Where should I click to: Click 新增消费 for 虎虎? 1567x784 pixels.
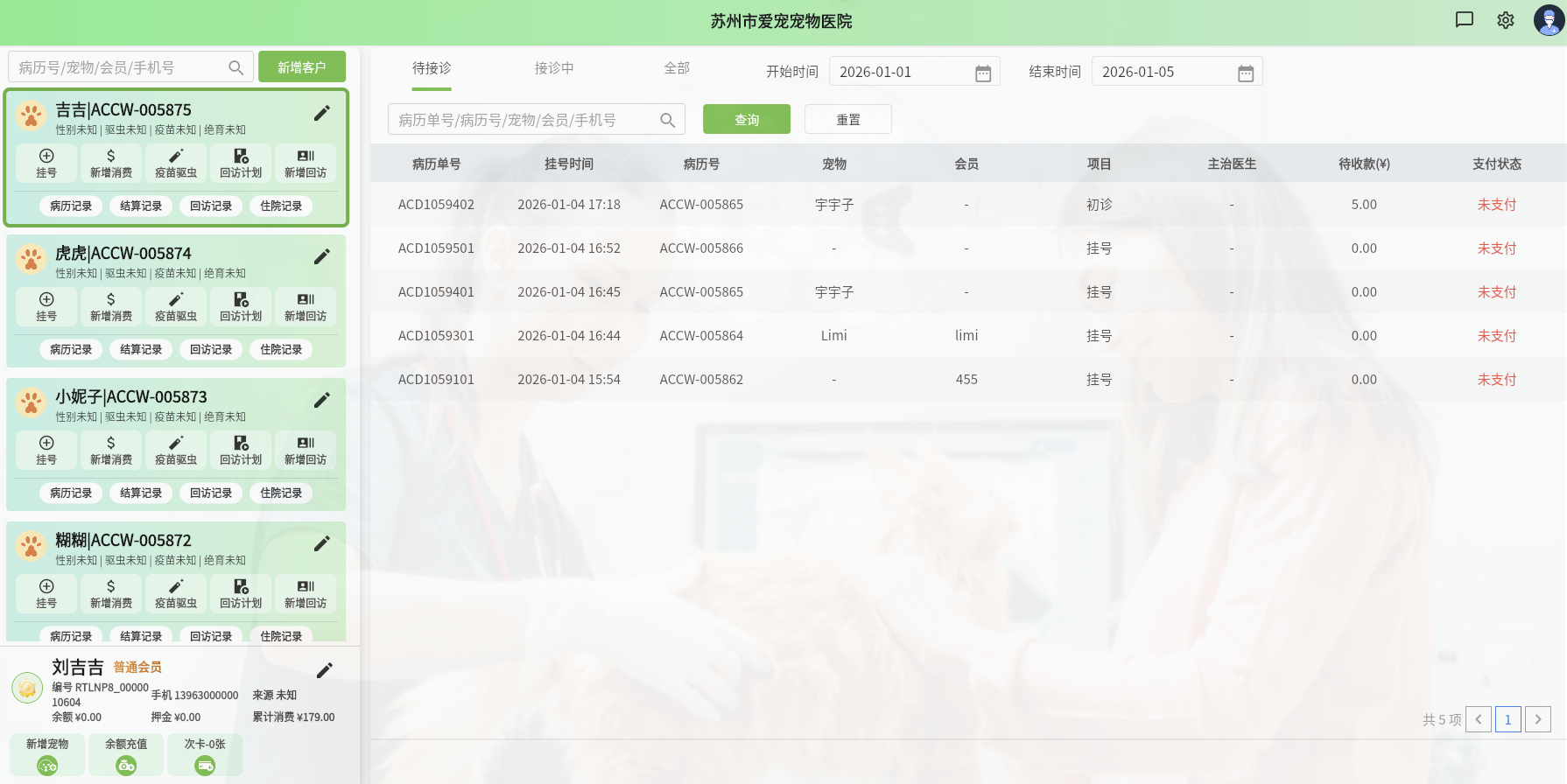(x=111, y=307)
